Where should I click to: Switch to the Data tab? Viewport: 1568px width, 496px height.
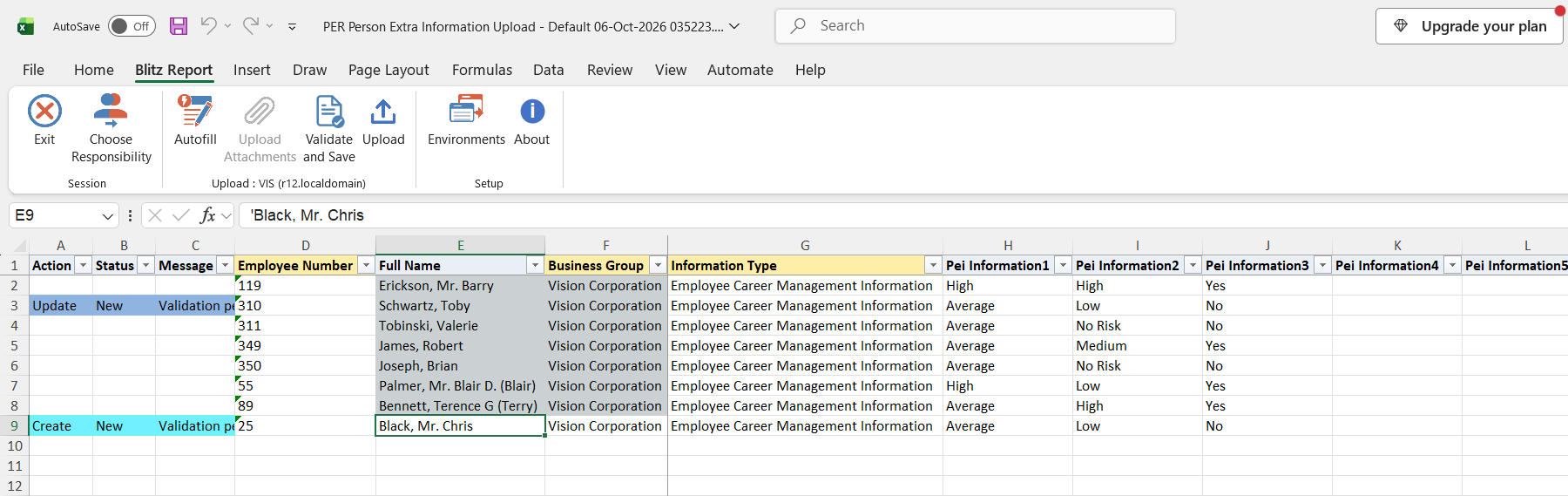click(549, 70)
